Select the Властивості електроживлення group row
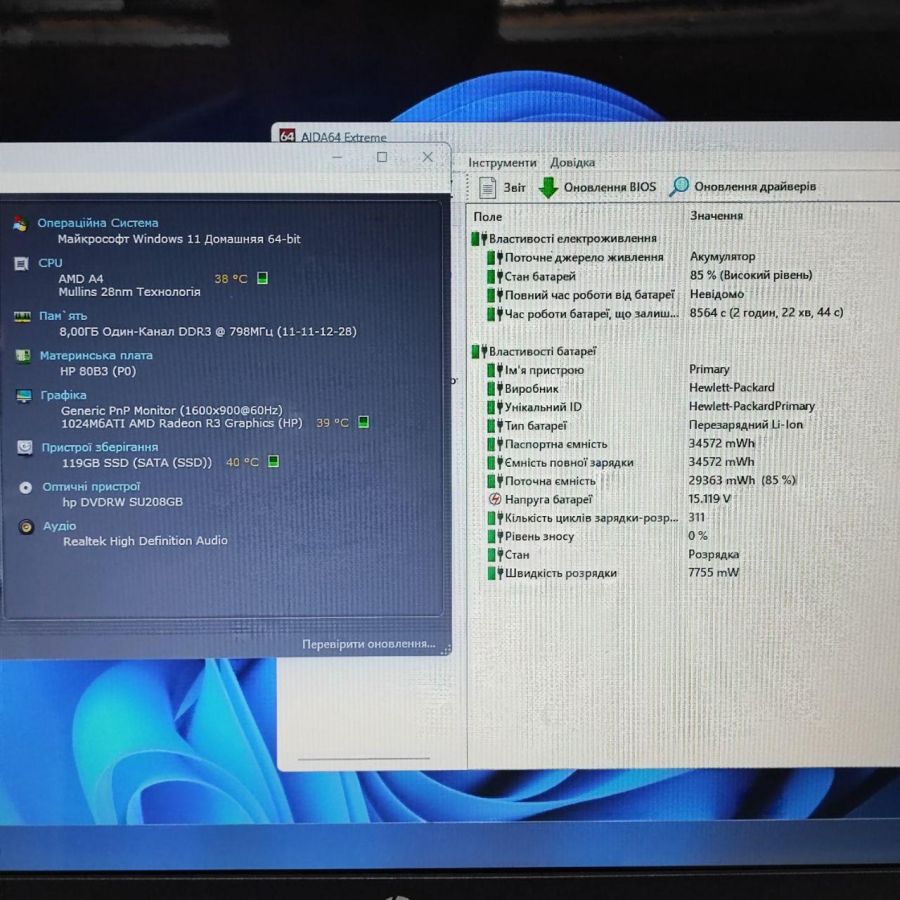The image size is (900, 900). pos(564,238)
